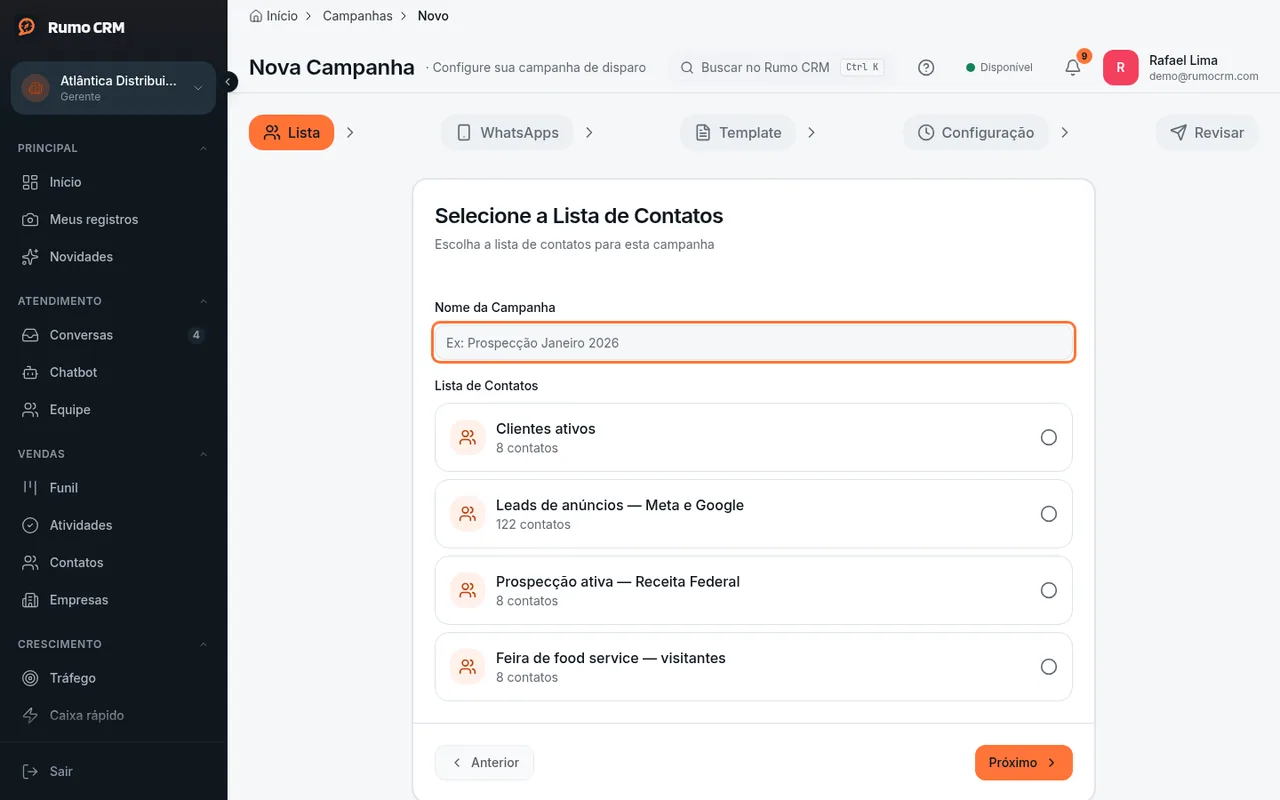
Task: Click the search magnifier icon
Action: pos(687,68)
